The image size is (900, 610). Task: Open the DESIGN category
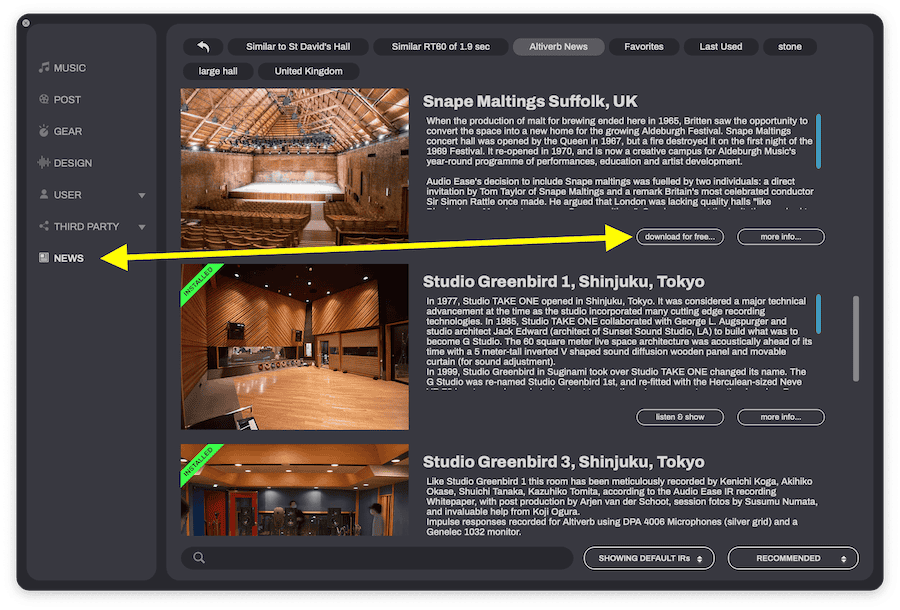tap(72, 163)
